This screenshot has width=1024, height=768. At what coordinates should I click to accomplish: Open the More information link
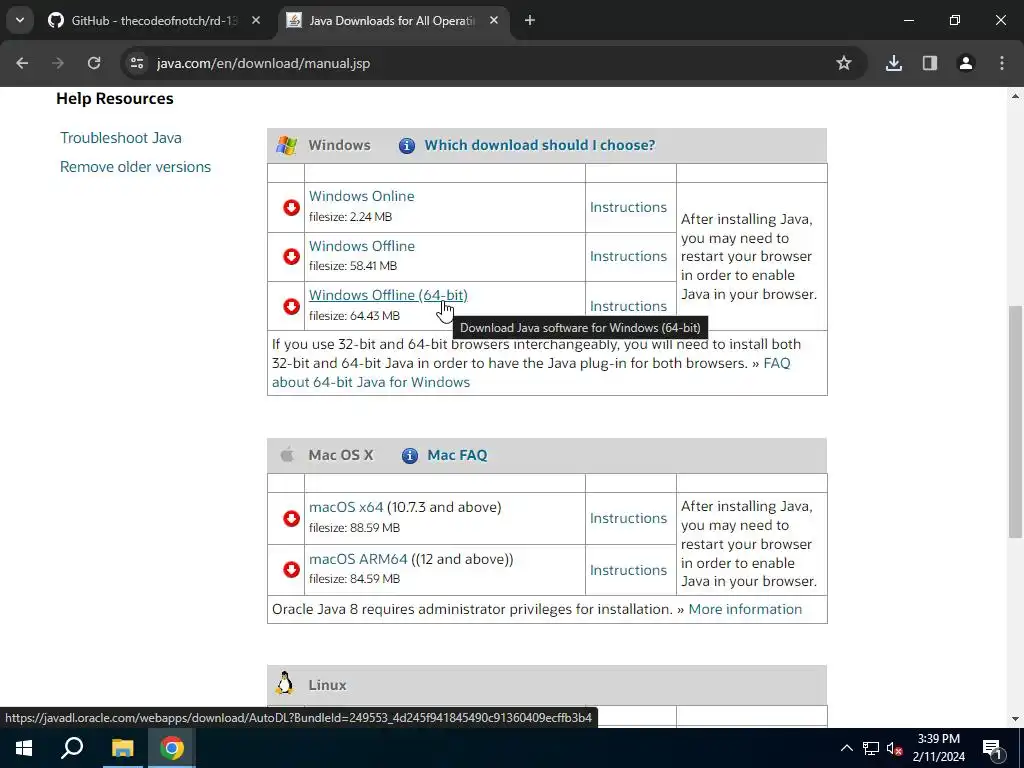745,609
